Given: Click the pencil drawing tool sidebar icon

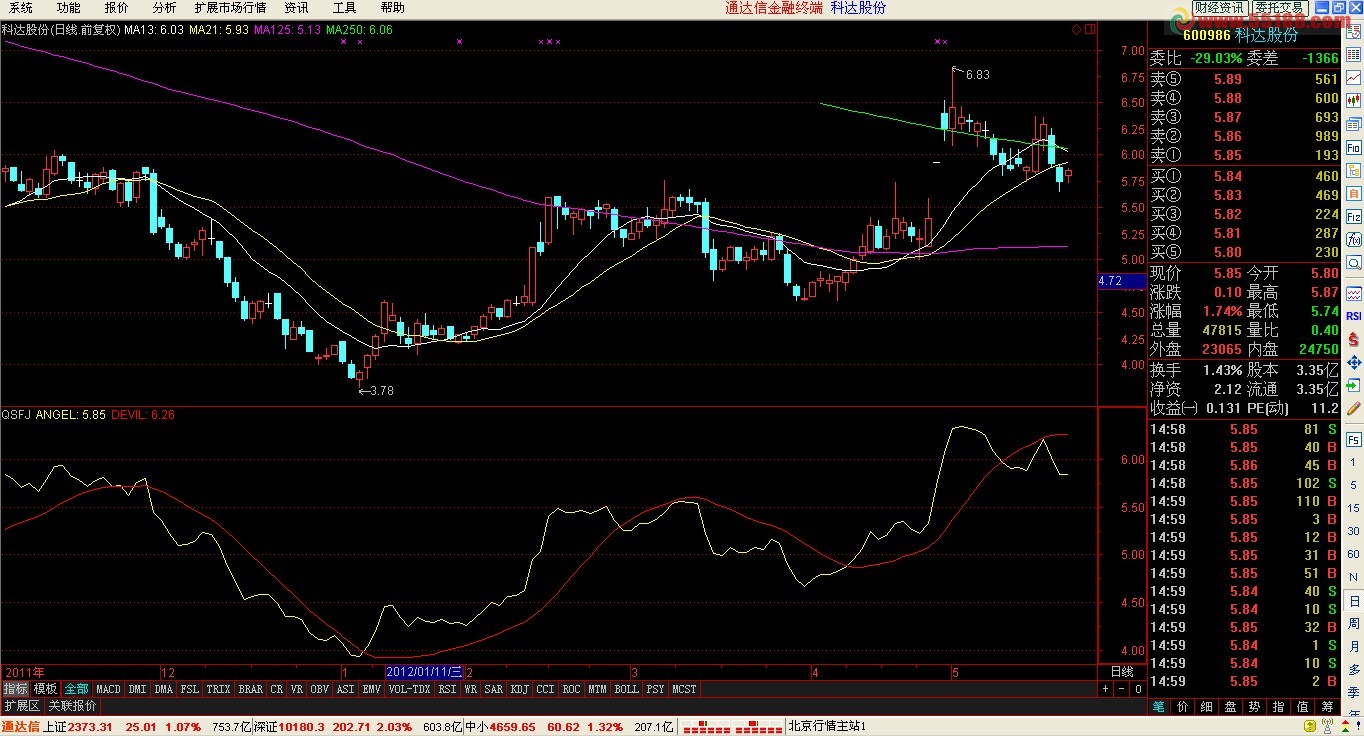Looking at the screenshot, I should click(x=1354, y=409).
